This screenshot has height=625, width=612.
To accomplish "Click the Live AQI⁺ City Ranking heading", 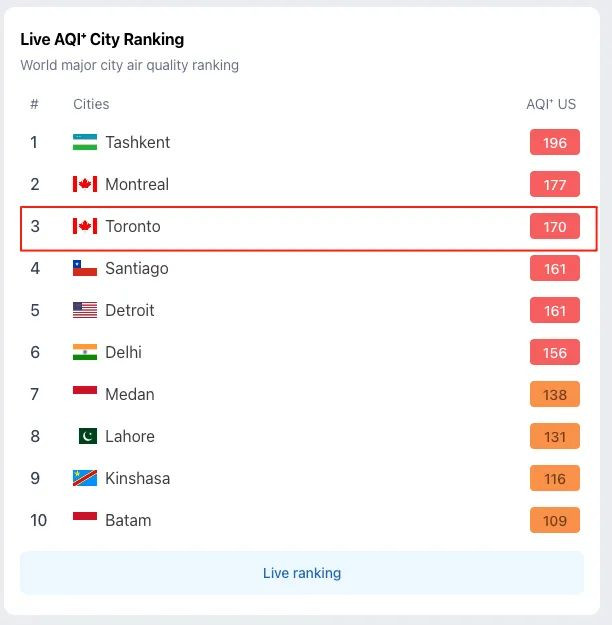I will 102,39.
